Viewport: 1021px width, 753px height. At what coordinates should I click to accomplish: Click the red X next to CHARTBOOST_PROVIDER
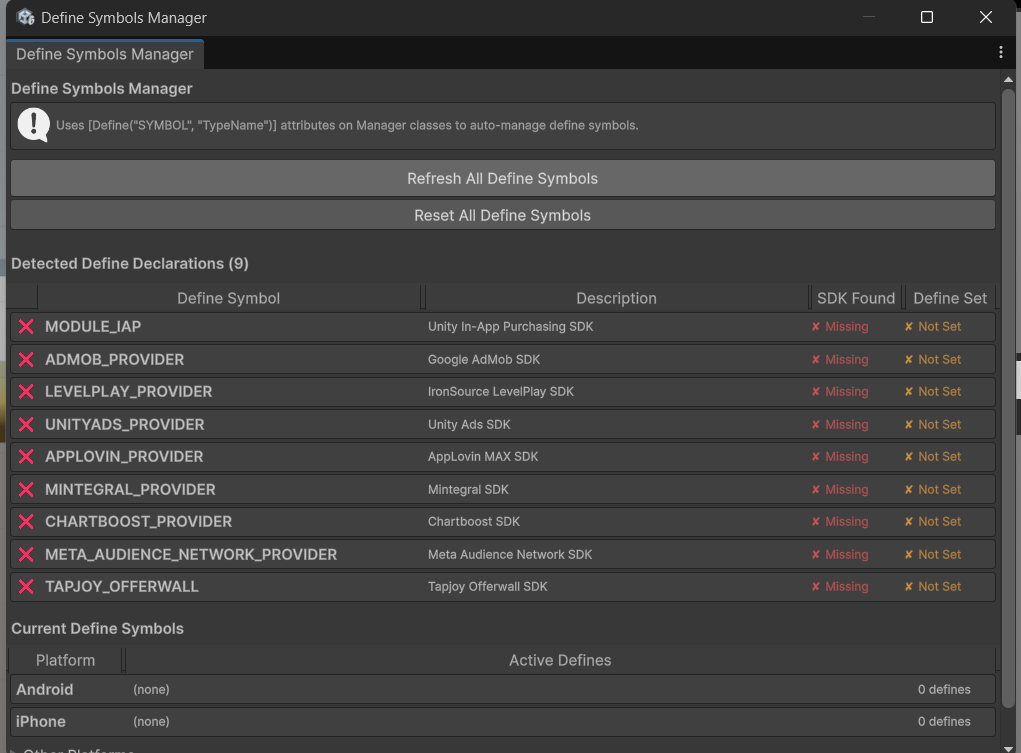26,521
